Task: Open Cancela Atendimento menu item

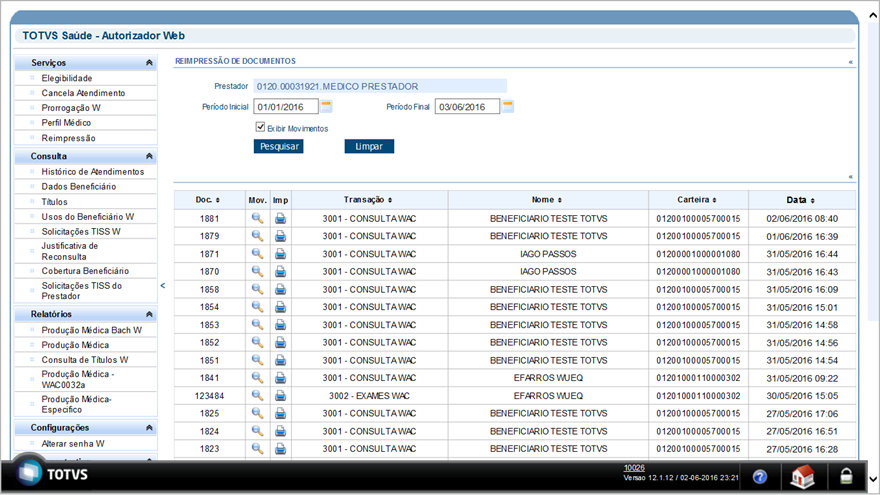Action: click(83, 93)
